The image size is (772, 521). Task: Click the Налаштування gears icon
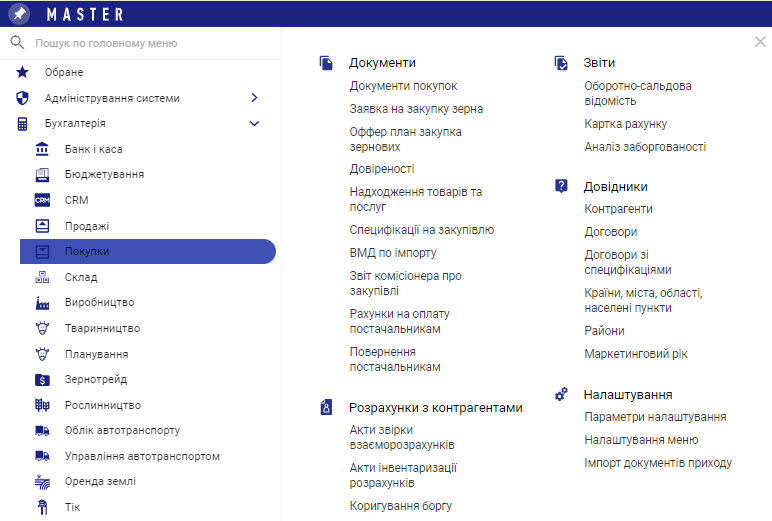pyautogui.click(x=561, y=394)
